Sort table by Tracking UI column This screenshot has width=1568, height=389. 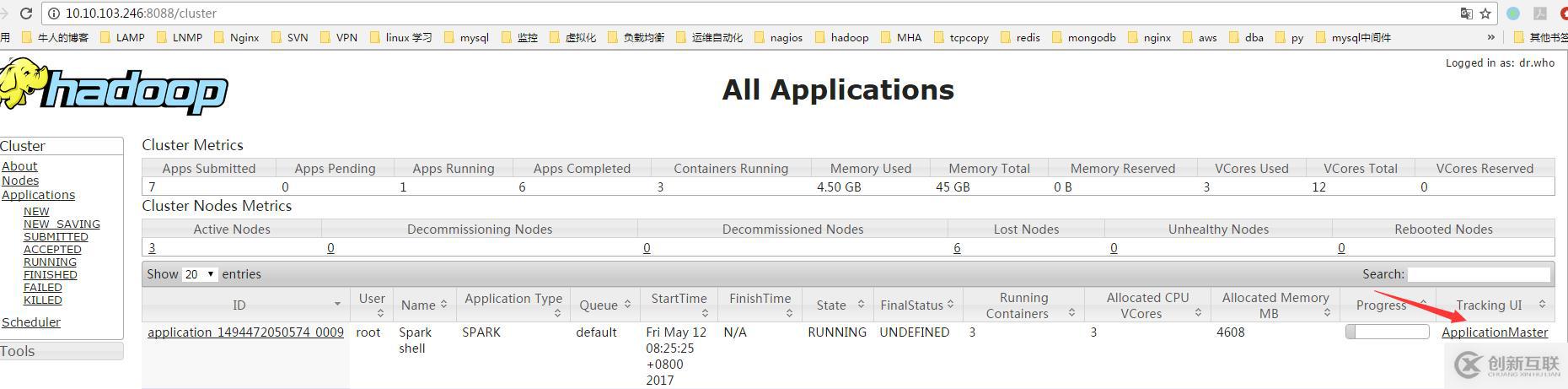1496,305
